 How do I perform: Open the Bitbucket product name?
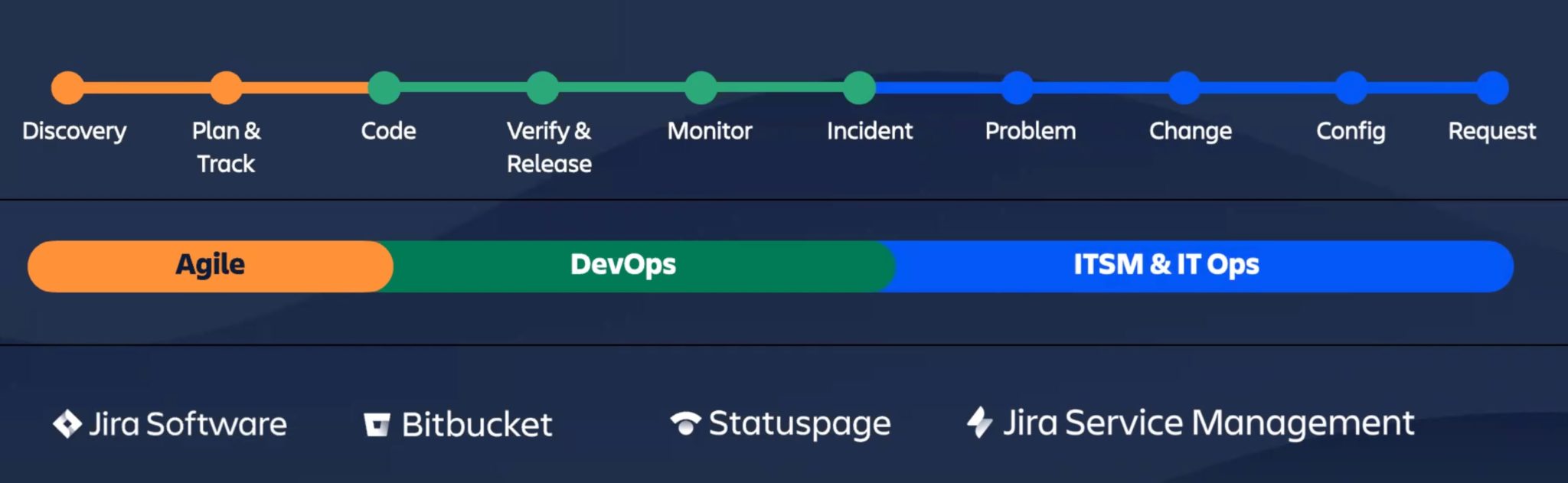[x=477, y=425]
